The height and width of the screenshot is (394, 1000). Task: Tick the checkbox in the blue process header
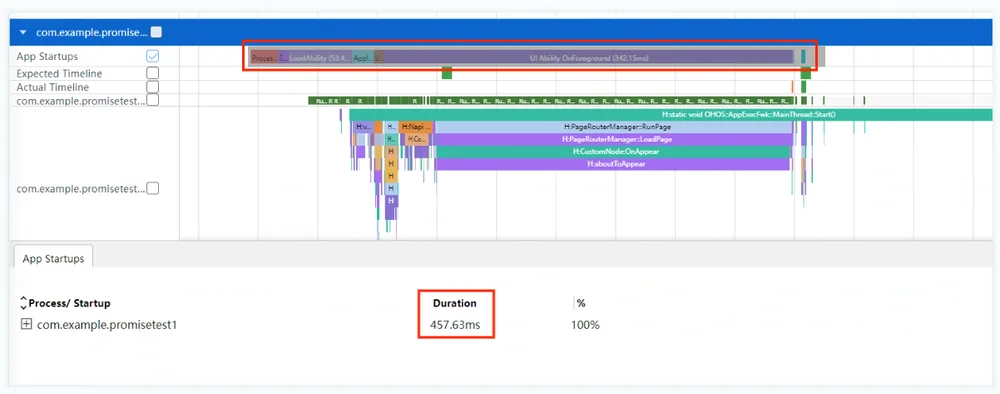156,32
